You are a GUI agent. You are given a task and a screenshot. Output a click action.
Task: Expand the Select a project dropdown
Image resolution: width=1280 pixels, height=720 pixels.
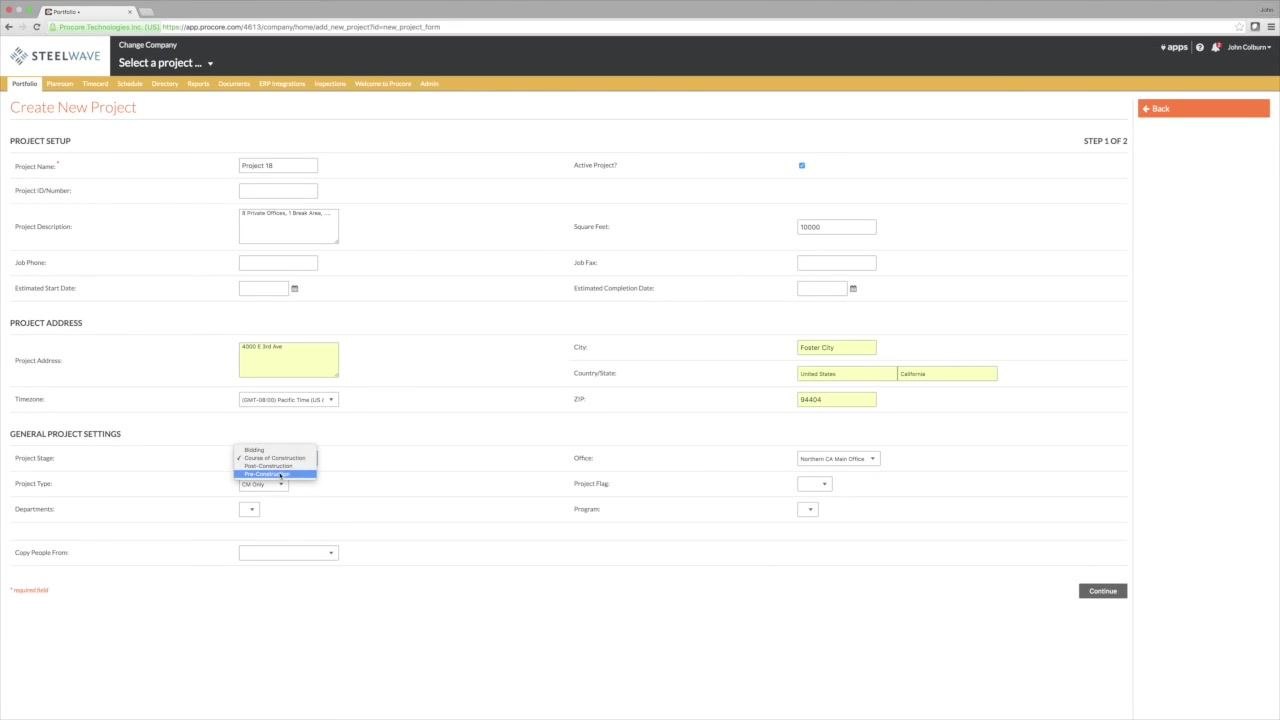coord(166,63)
